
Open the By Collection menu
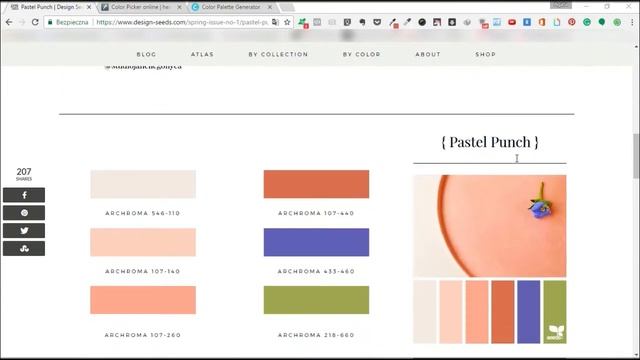click(x=278, y=54)
